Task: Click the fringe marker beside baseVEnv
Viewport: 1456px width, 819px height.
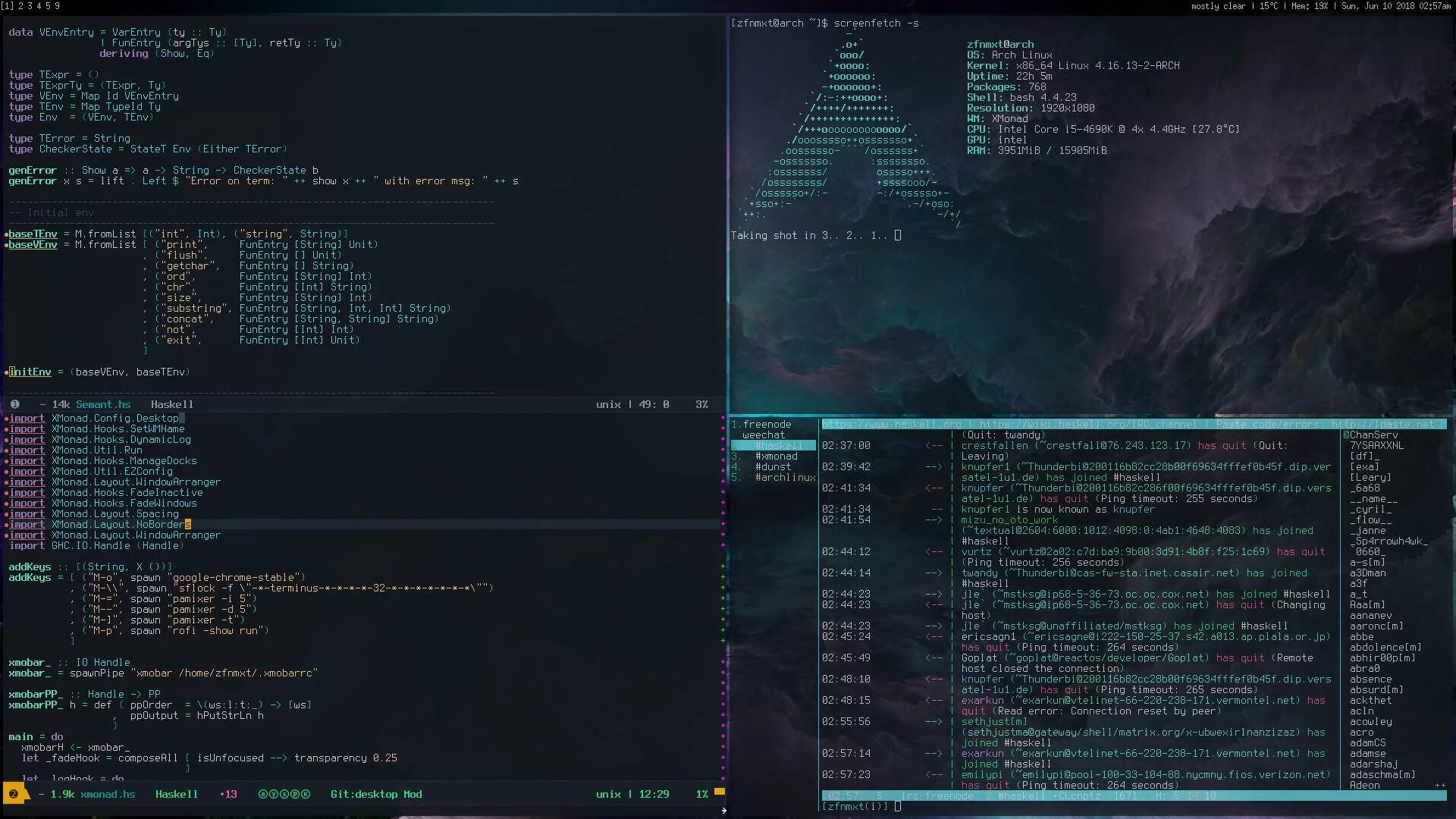Action: [x=6, y=245]
